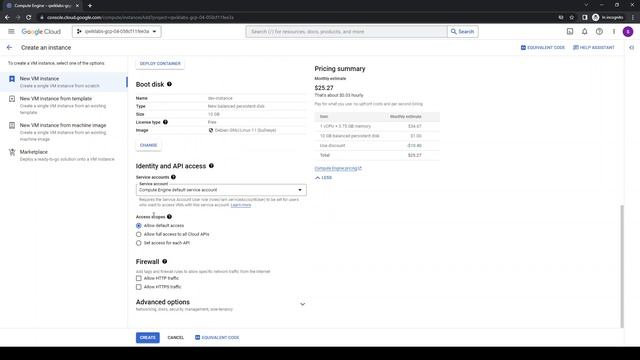Click the New VM instance from machine image icon

click(x=12, y=125)
